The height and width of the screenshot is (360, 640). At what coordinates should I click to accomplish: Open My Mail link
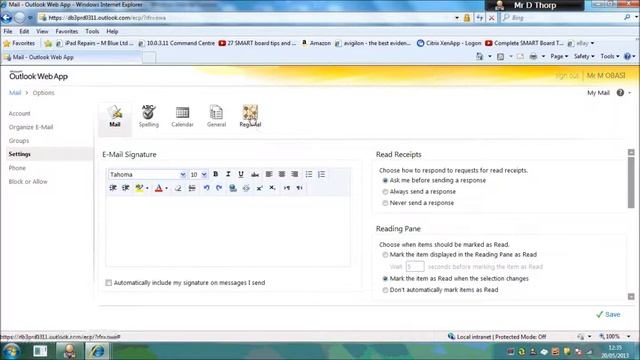598,93
